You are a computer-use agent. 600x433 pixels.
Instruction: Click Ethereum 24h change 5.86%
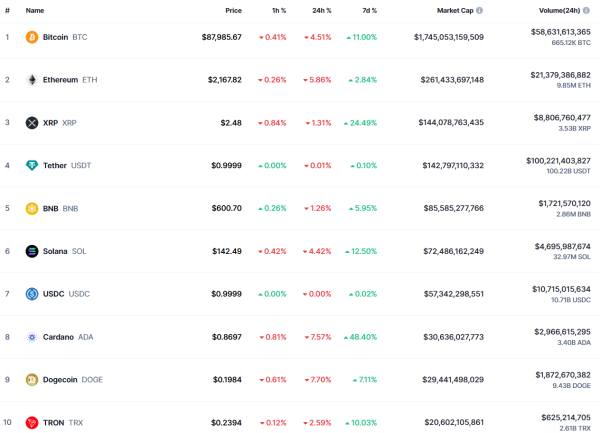[x=317, y=80]
